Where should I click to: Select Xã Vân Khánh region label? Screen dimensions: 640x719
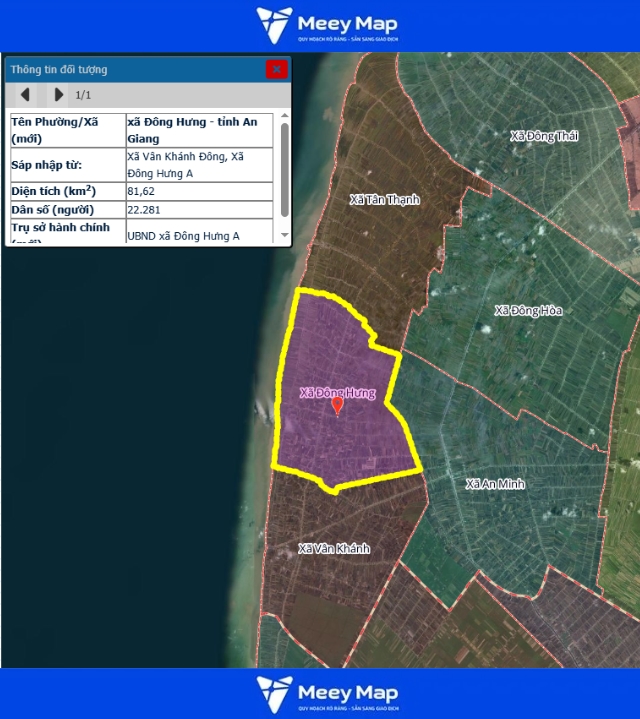click(334, 549)
